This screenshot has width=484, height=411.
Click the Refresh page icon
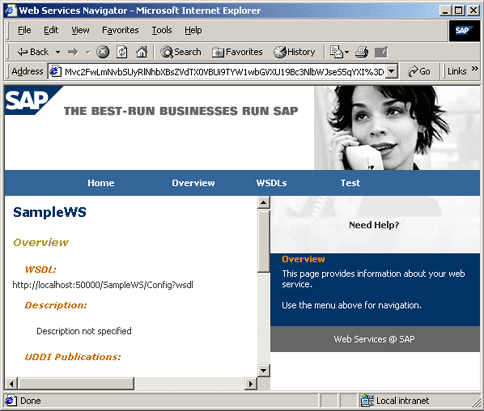pyautogui.click(x=122, y=52)
